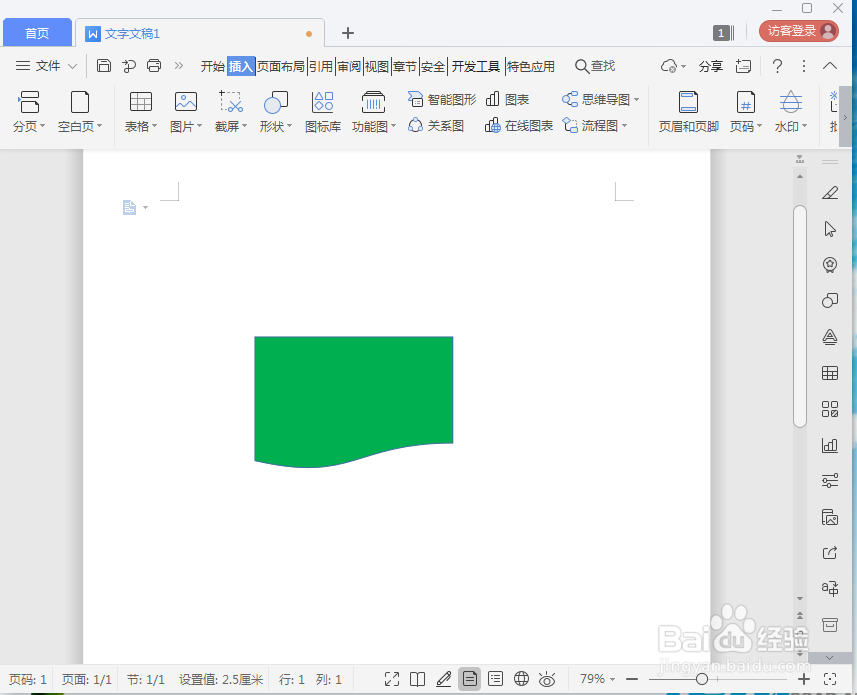Switch to web layout view
Screen dimensions: 857x695
click(x=521, y=679)
